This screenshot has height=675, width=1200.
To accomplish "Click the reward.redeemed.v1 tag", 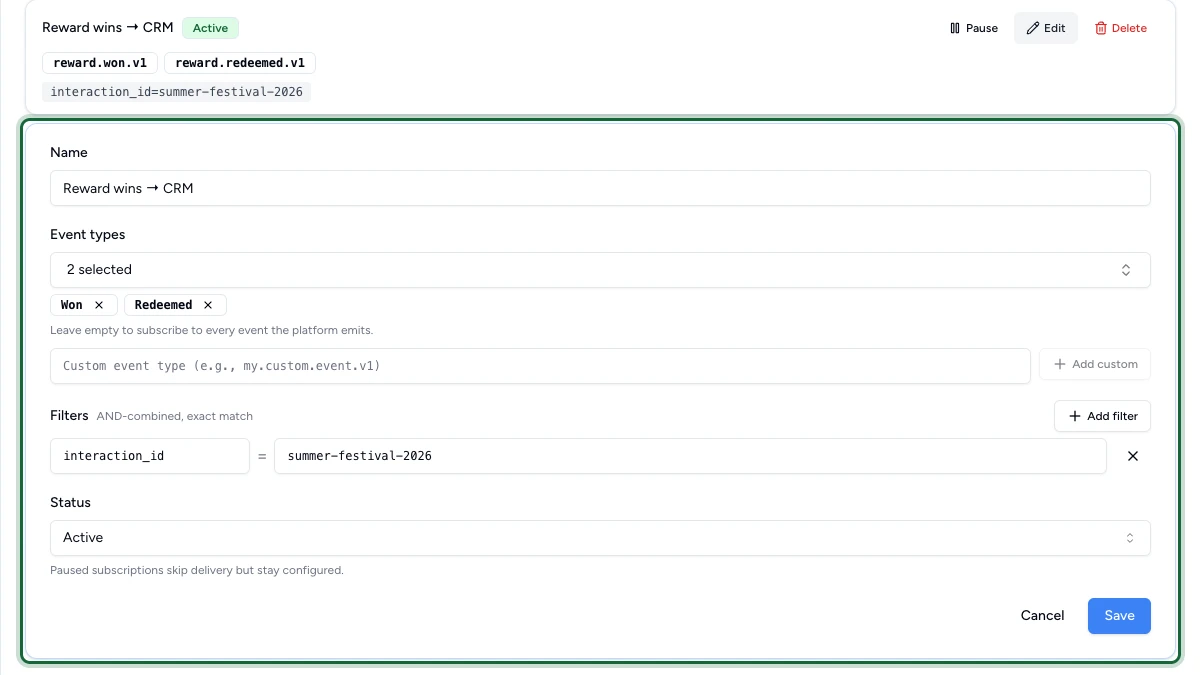I will tap(240, 63).
